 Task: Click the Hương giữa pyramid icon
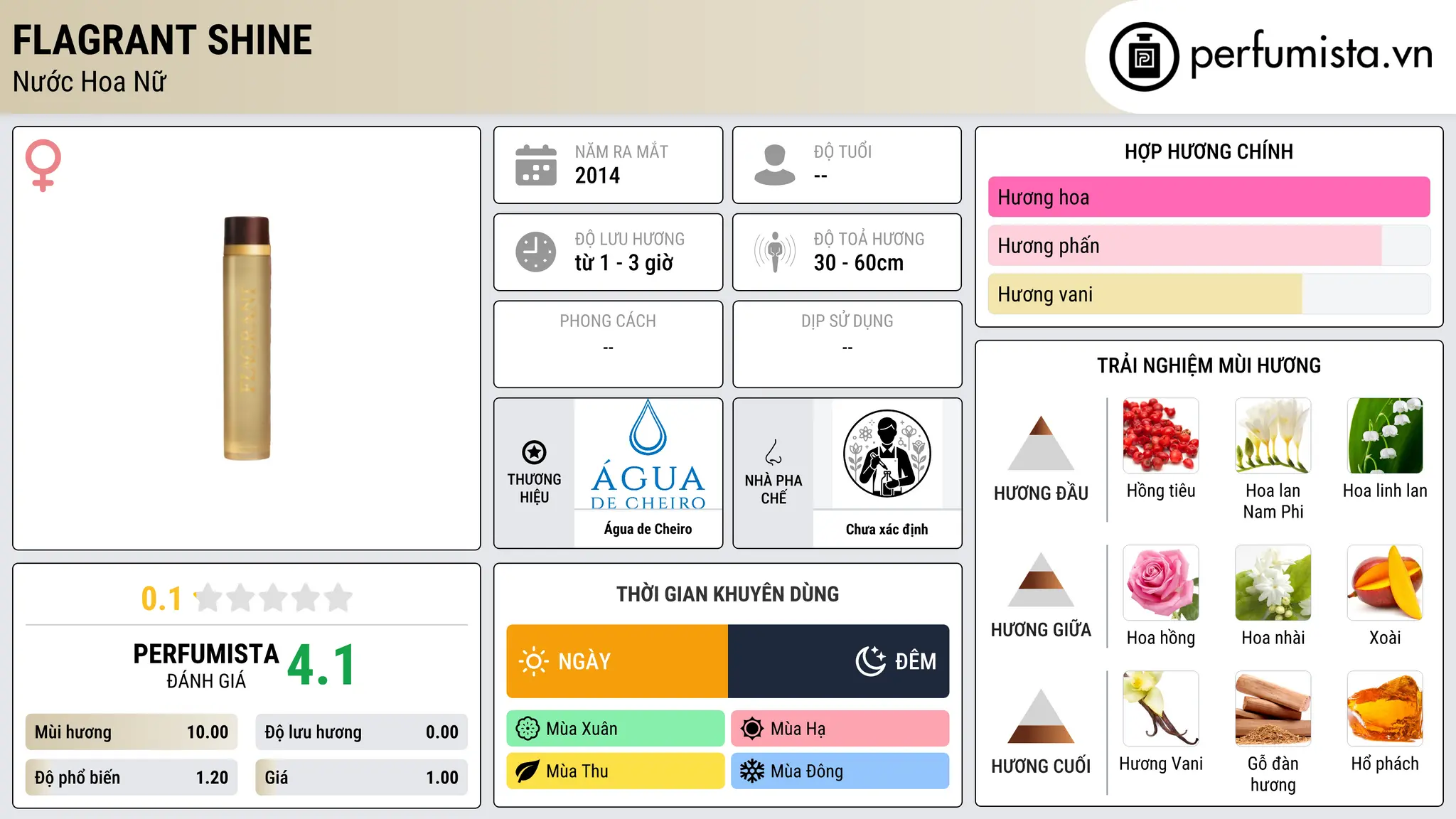point(1041,579)
